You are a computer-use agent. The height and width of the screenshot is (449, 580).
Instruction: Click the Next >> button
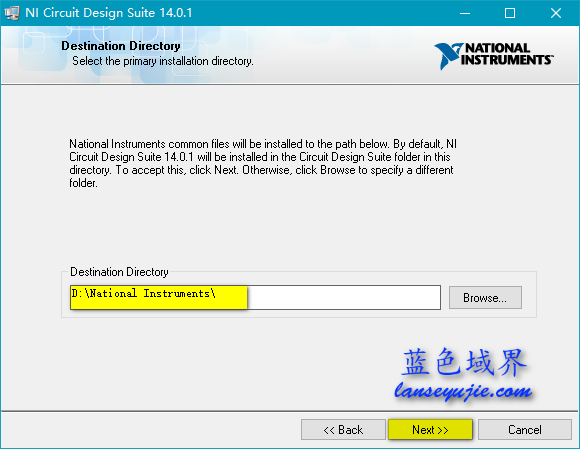tap(431, 429)
